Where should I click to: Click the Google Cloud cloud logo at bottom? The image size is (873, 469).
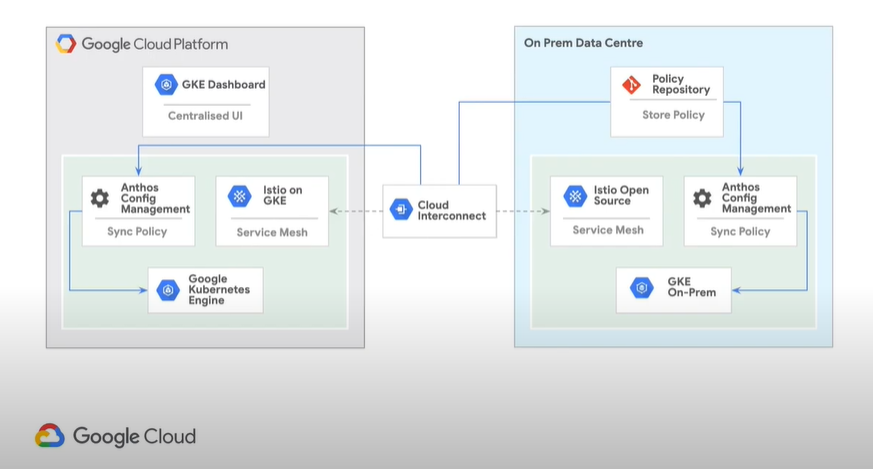coord(50,436)
